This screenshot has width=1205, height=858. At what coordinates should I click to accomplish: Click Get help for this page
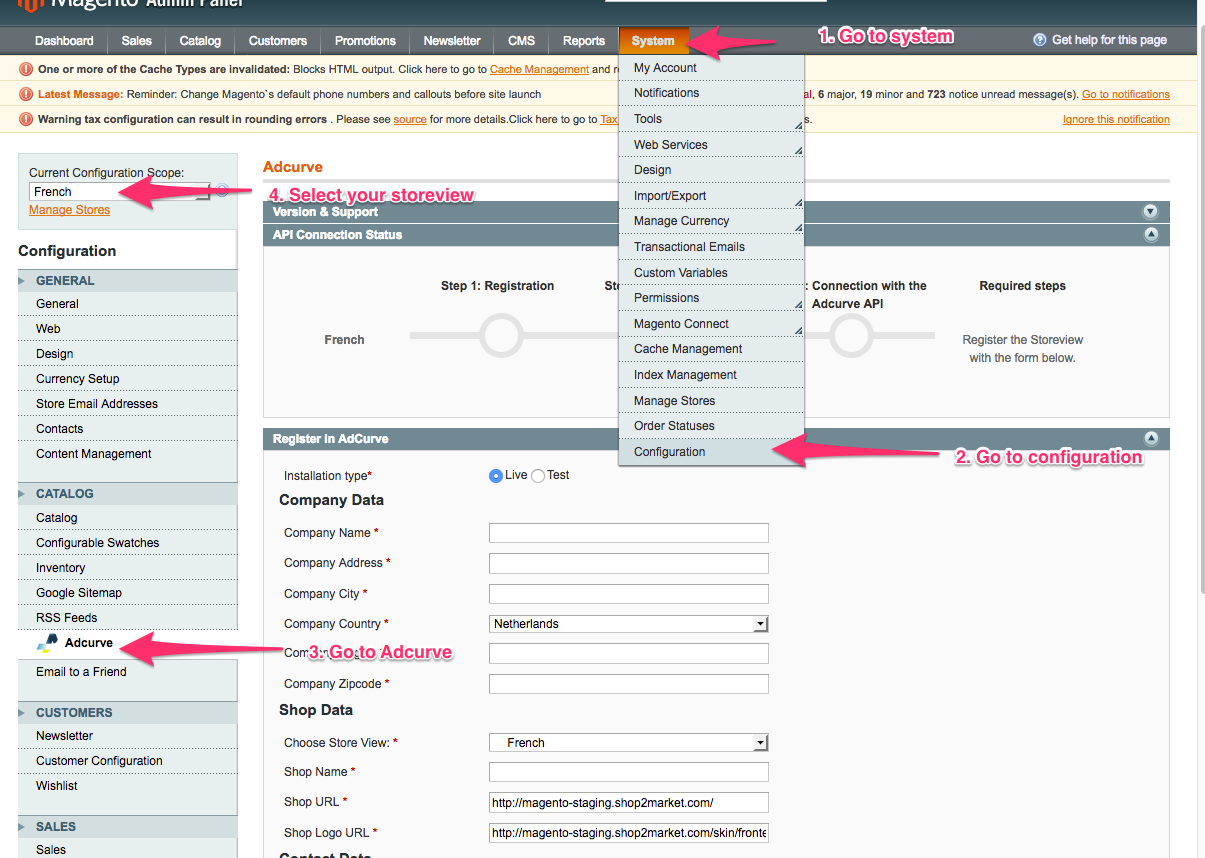pyautogui.click(x=1109, y=40)
